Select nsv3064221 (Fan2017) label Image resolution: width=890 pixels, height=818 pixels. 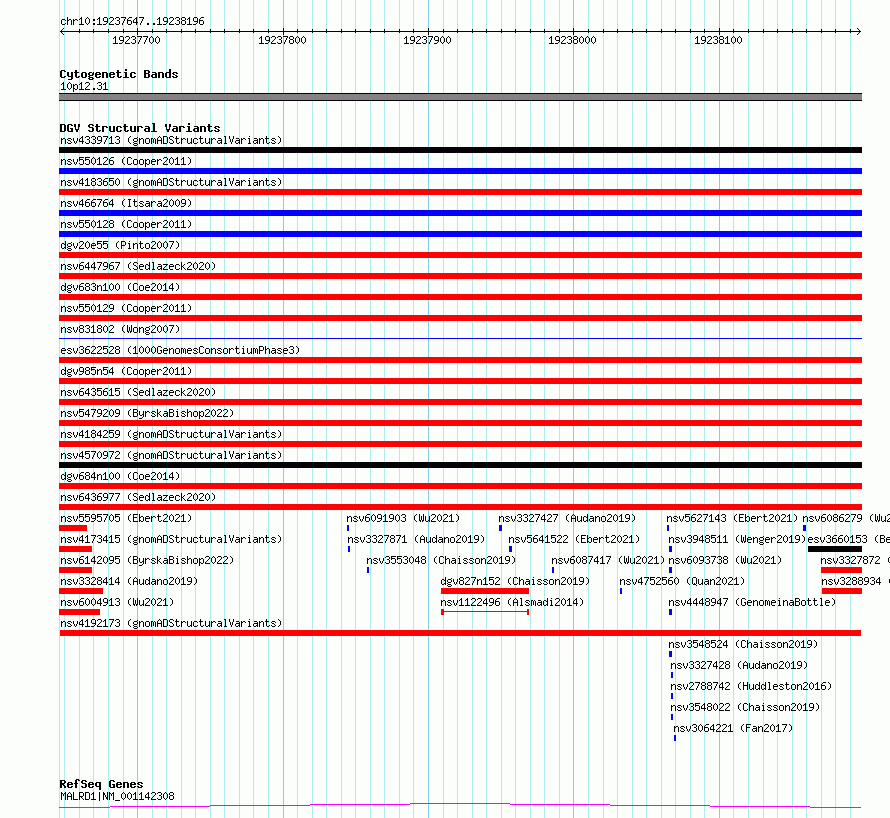point(733,728)
